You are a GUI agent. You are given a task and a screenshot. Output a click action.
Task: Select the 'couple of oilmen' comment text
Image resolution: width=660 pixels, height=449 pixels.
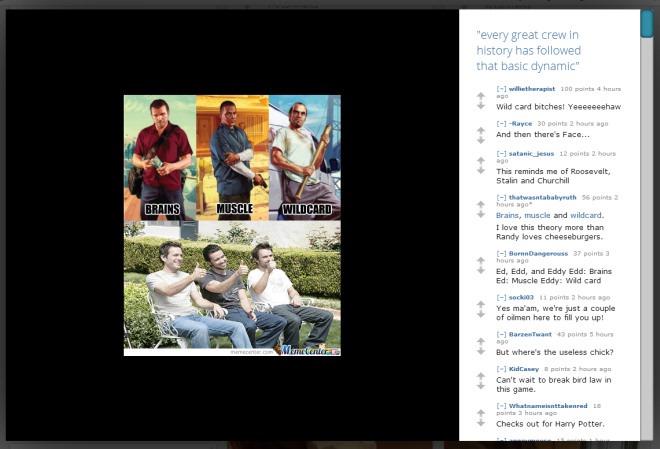click(x=556, y=313)
